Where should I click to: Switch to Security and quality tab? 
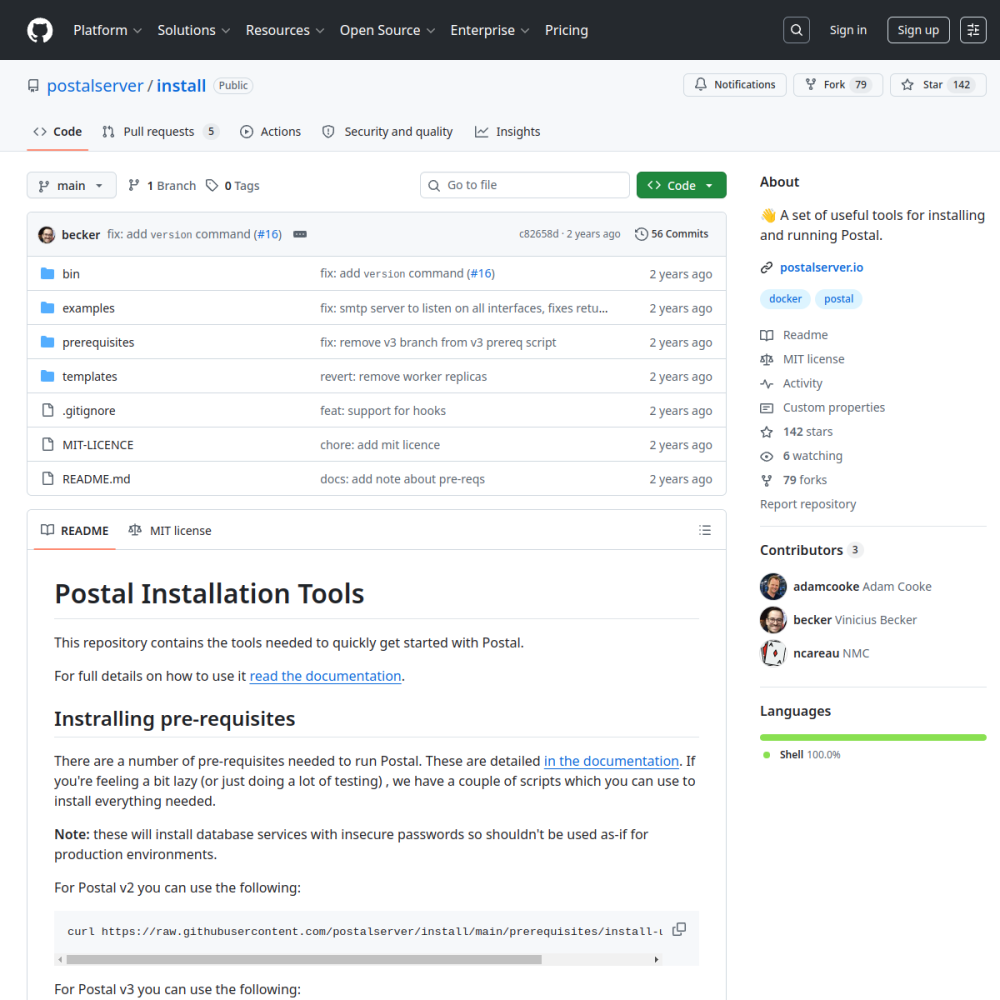(x=388, y=131)
